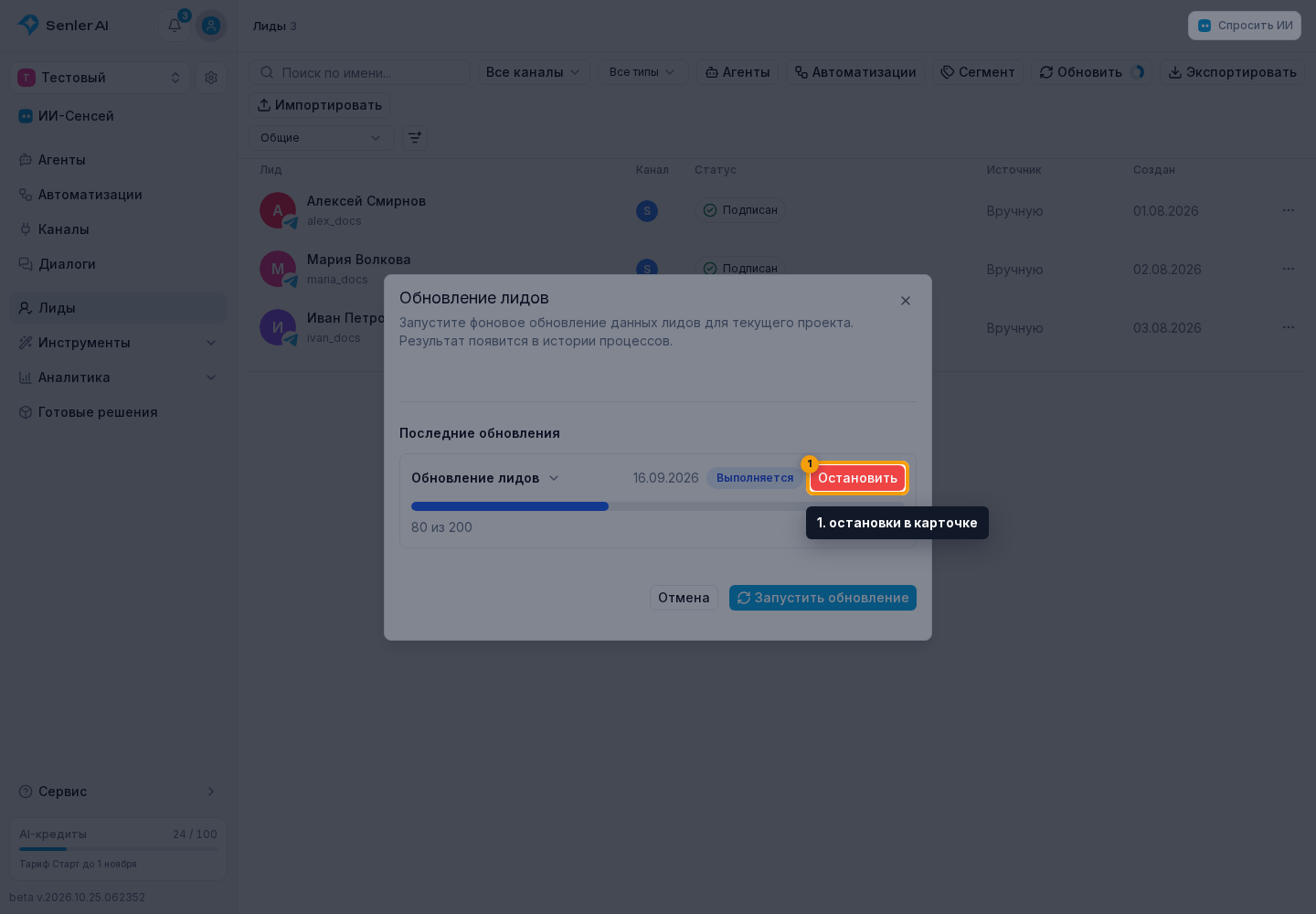Expand the Сервис menu
Viewport: 1316px width, 914px height.
click(118, 792)
